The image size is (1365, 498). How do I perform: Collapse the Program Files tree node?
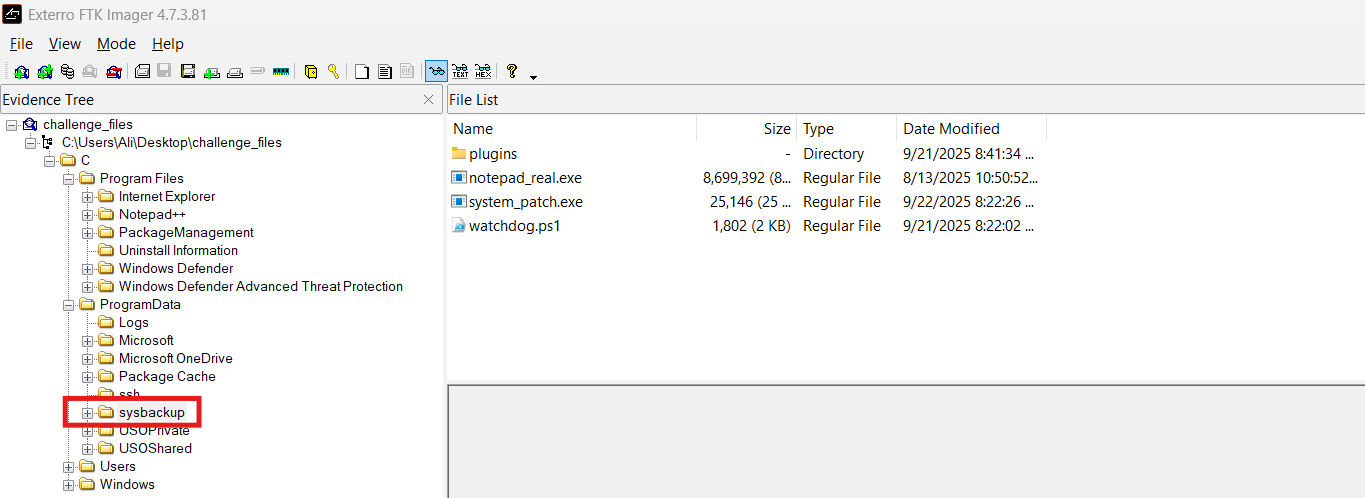[69, 179]
